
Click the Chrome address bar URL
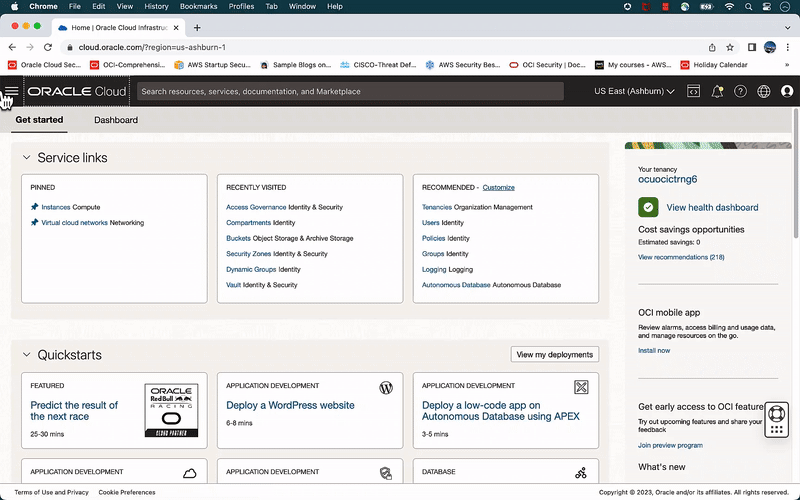pos(152,47)
